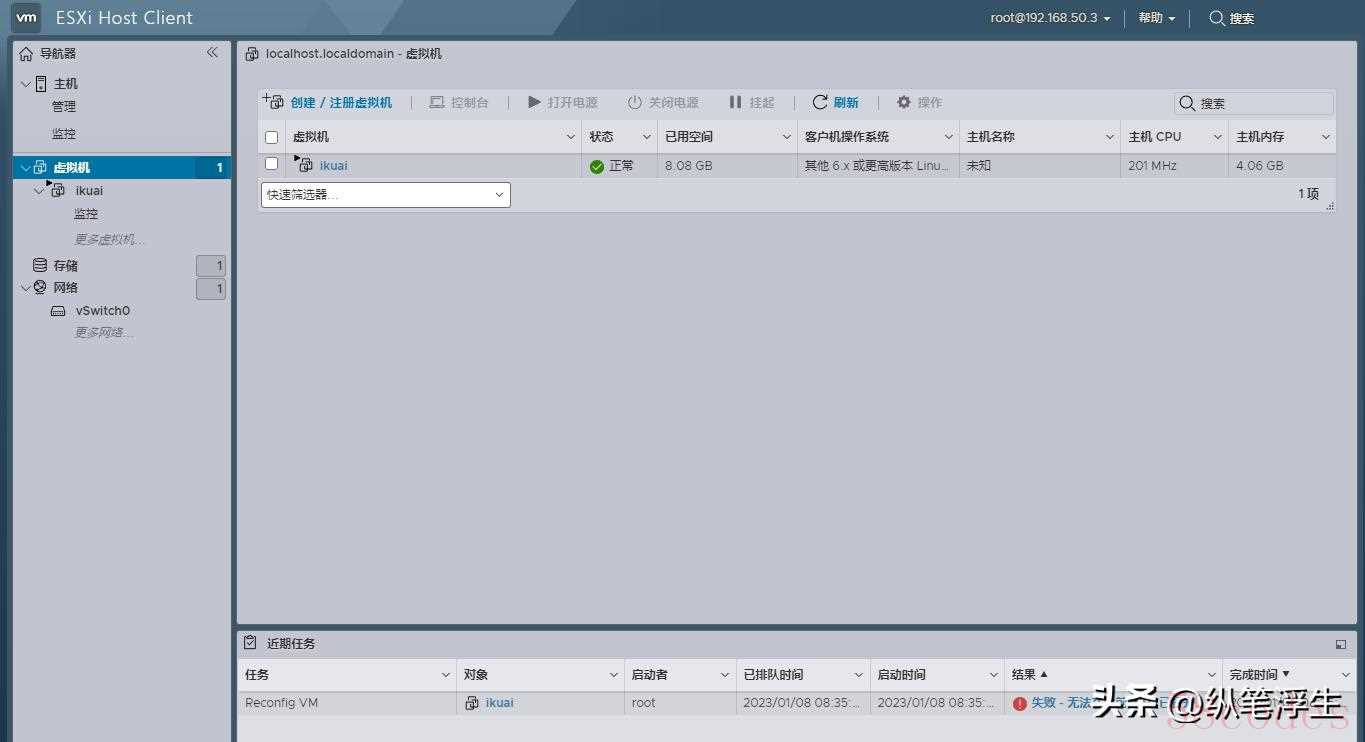
Task: Click ikuai object link in recent tasks
Action: 499,703
